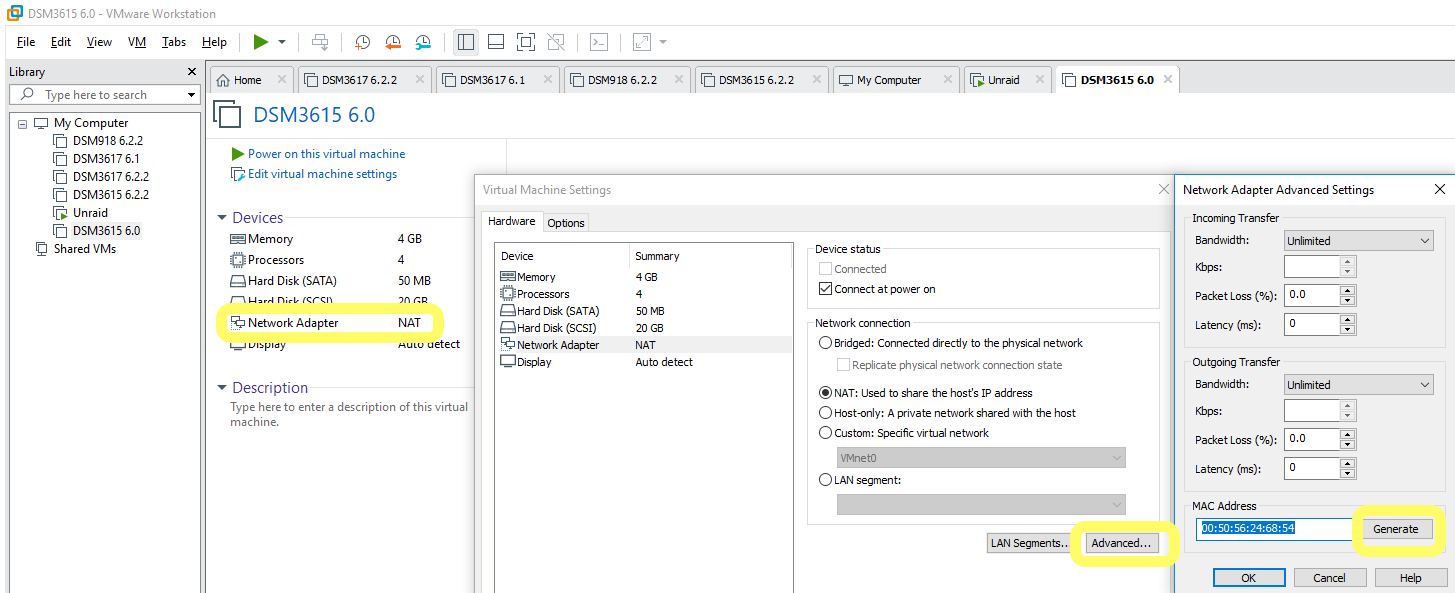Open the Outgoing Transfer Bandwidth dropdown
The image size is (1455, 593).
click(x=1359, y=385)
